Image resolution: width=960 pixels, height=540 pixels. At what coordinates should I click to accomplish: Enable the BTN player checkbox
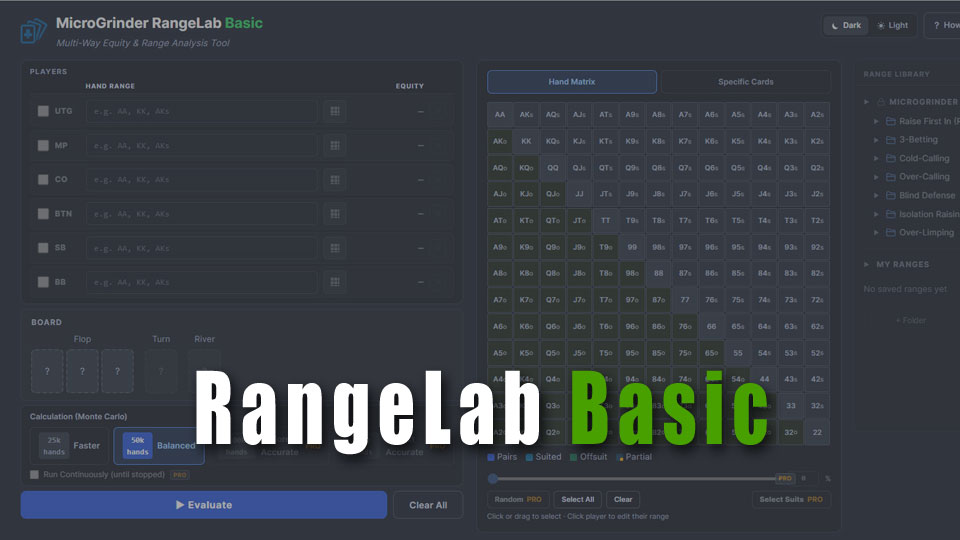[x=43, y=214]
